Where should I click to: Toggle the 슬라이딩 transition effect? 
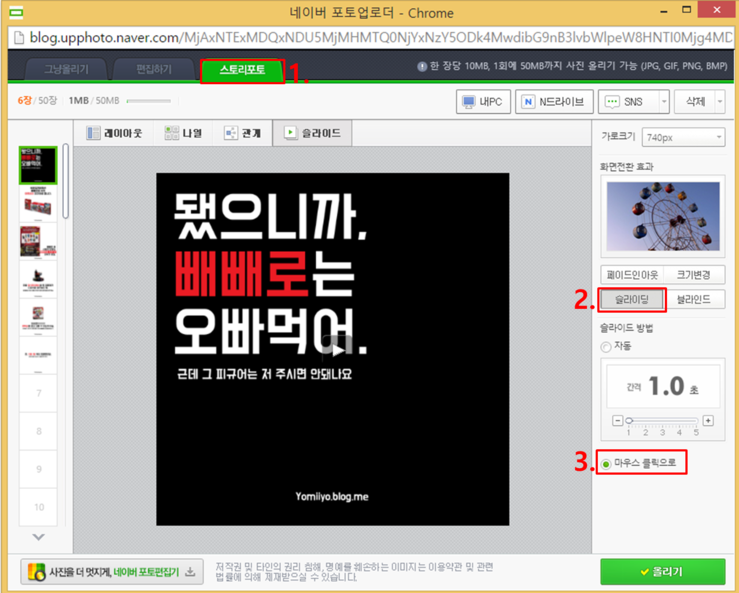[x=632, y=299]
